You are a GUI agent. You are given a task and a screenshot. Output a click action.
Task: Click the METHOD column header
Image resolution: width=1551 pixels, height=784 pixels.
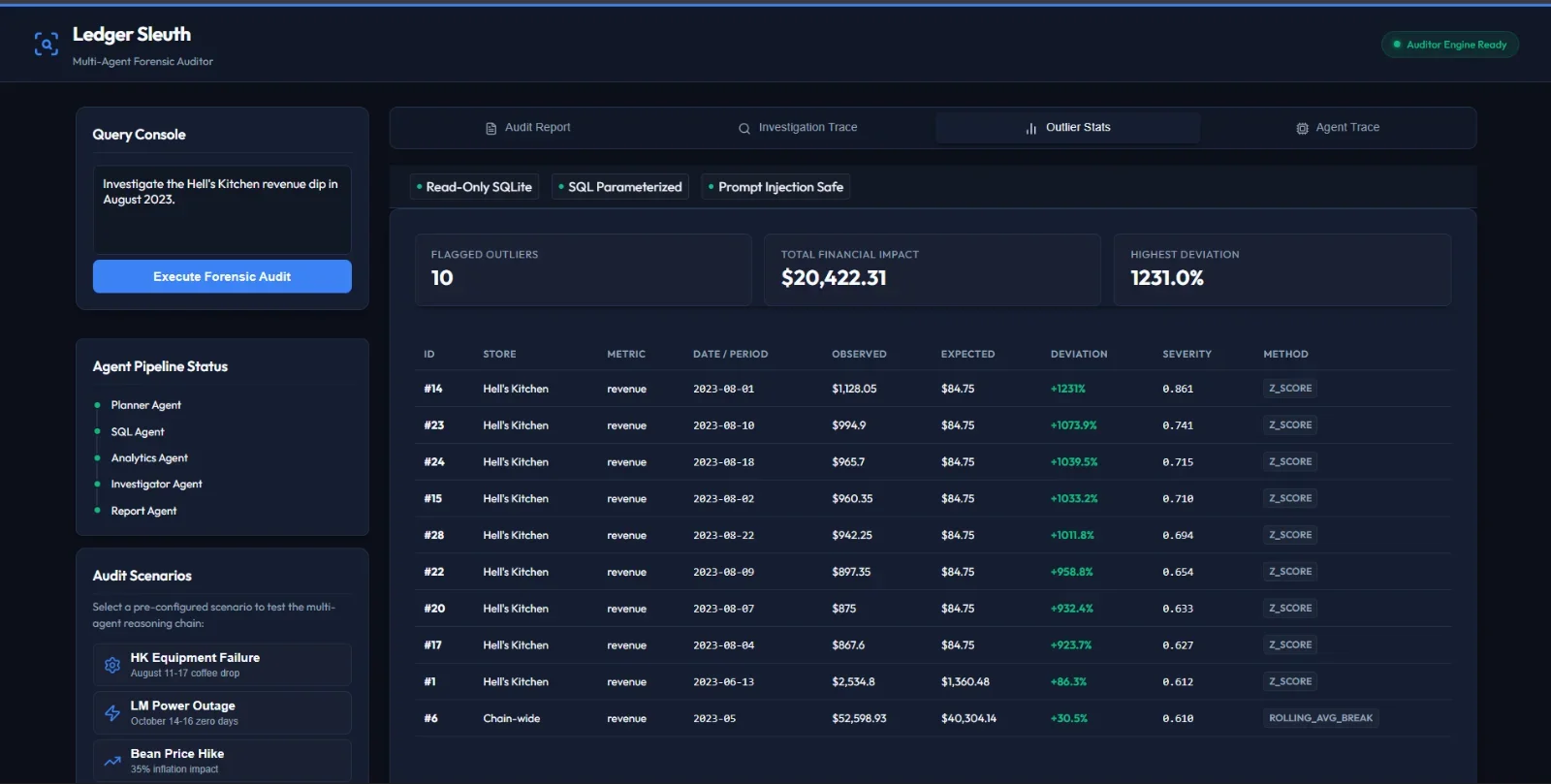click(x=1285, y=355)
